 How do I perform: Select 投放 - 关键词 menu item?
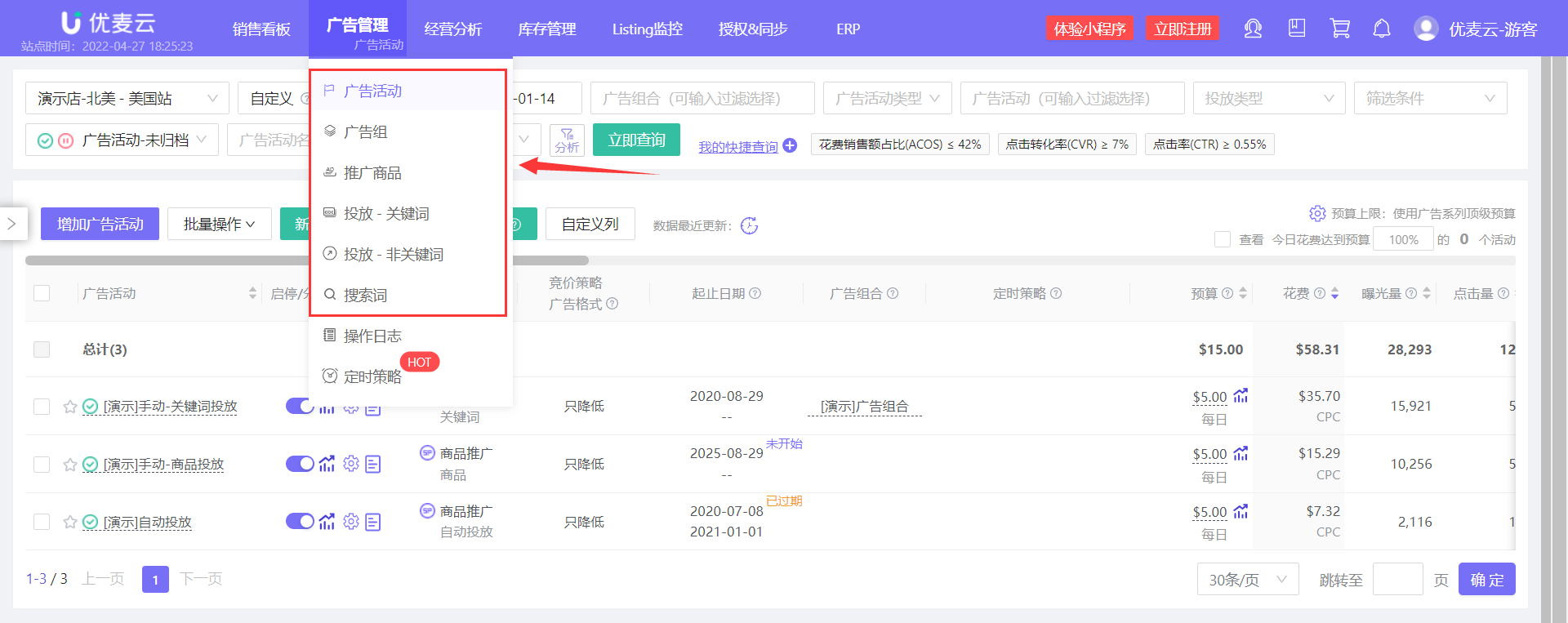[411, 213]
